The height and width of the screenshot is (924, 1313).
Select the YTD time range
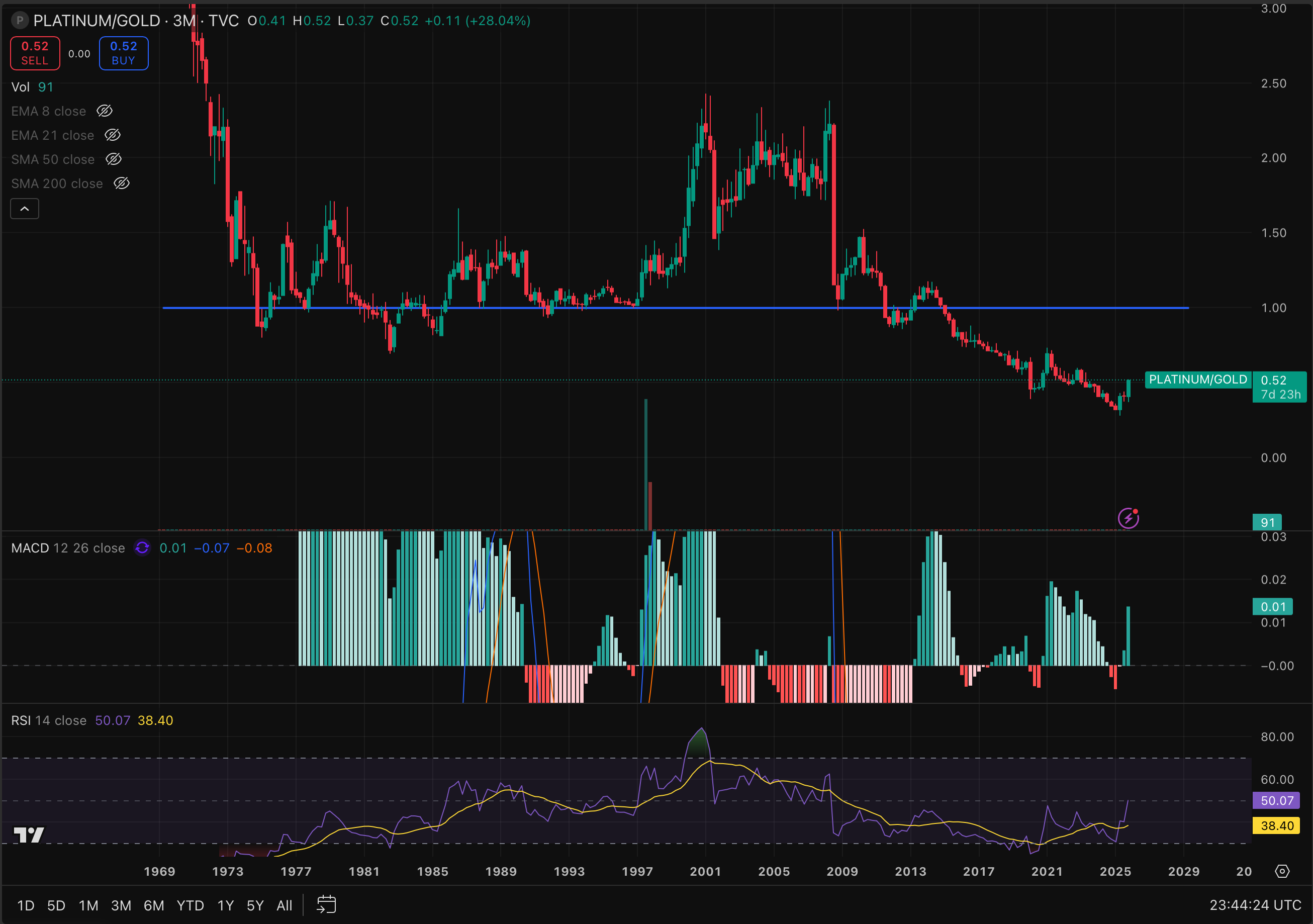(190, 905)
